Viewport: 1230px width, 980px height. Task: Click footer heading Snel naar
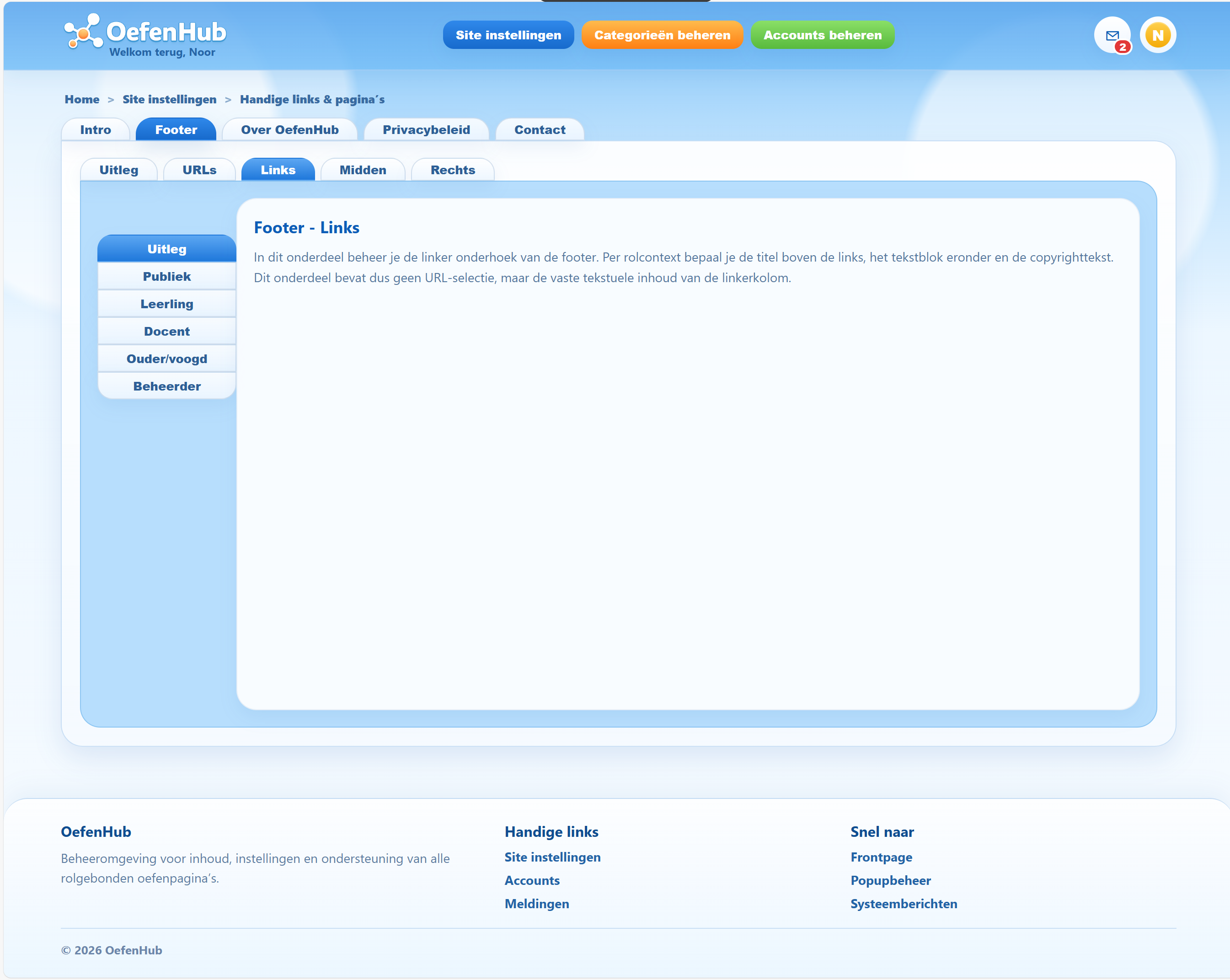882,832
